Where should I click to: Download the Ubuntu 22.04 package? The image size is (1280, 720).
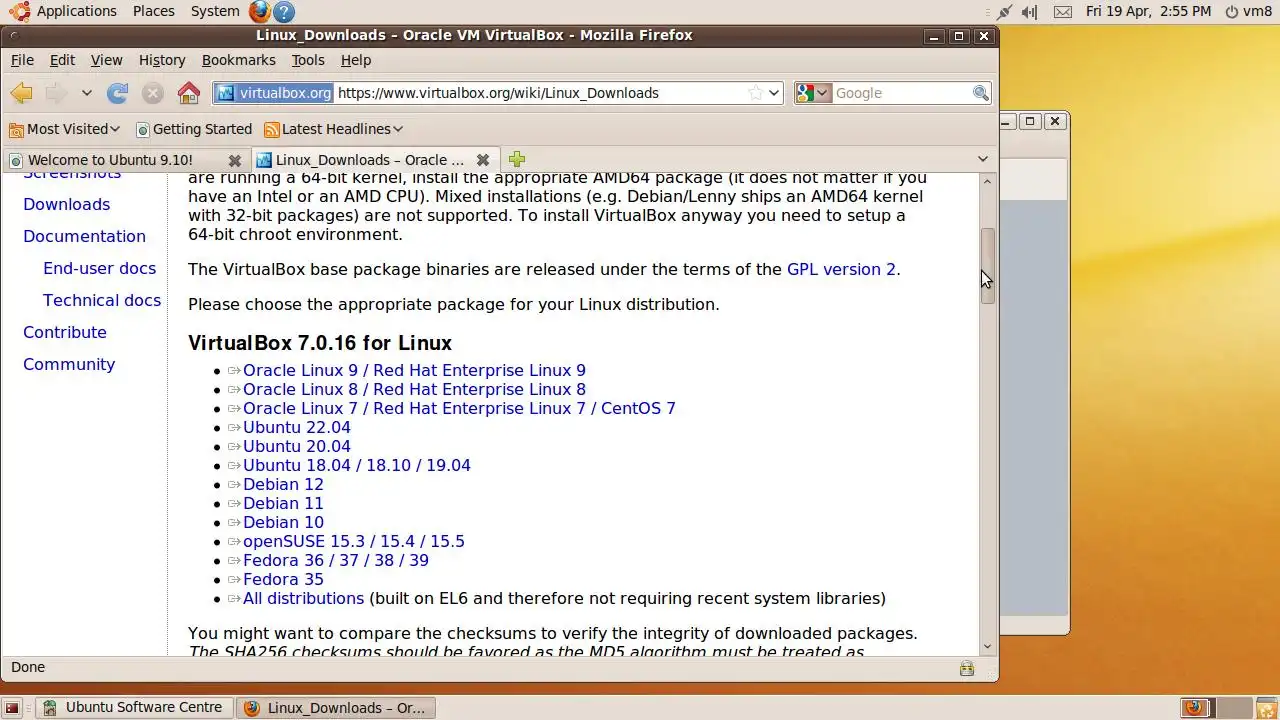297,427
